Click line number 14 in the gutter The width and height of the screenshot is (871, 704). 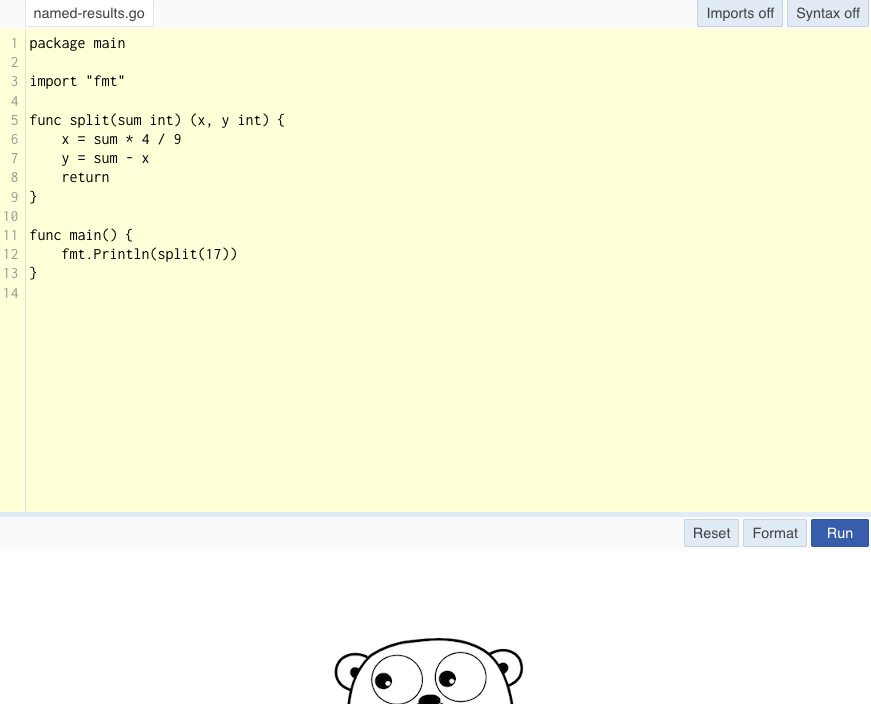11,293
